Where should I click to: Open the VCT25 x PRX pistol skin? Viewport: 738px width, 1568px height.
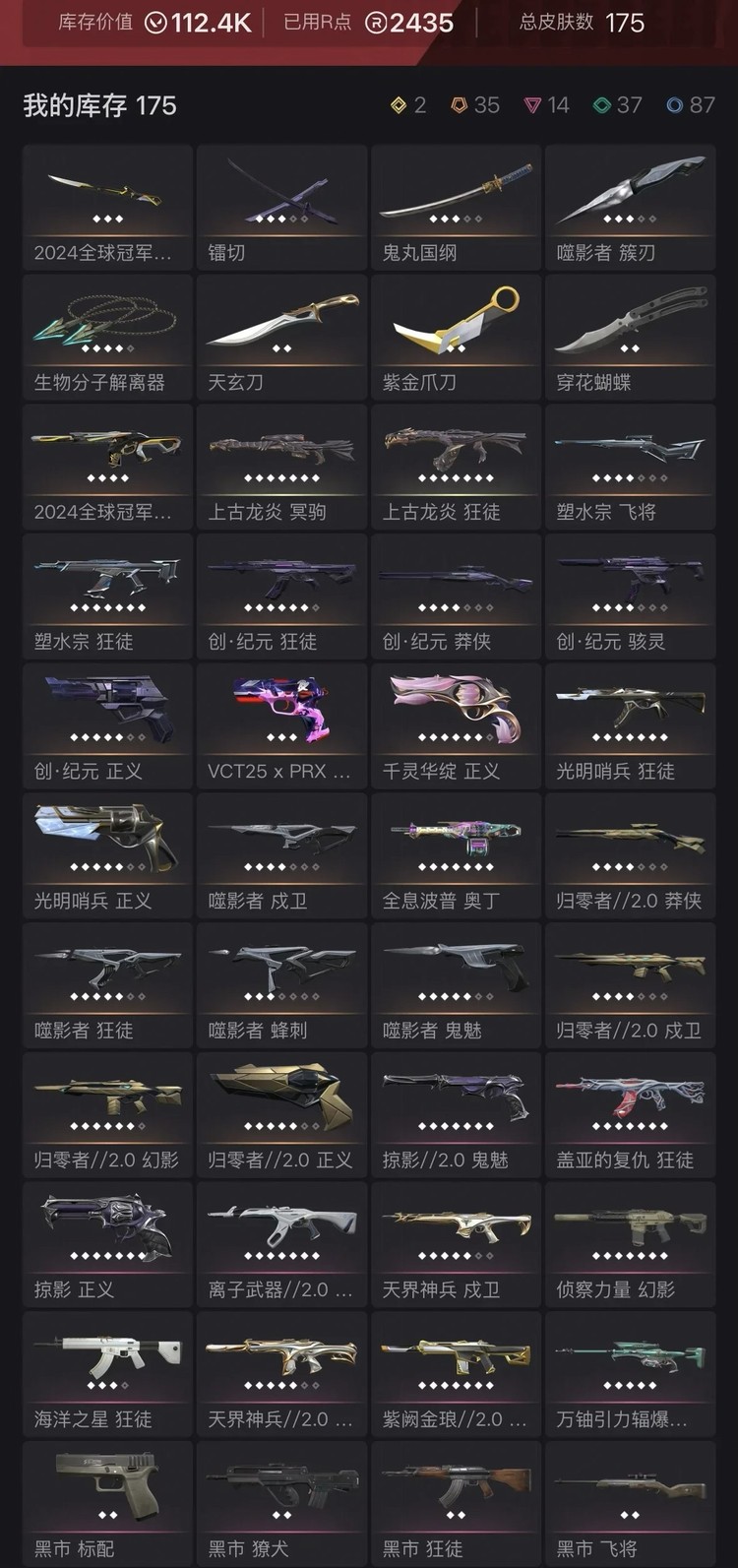[282, 726]
